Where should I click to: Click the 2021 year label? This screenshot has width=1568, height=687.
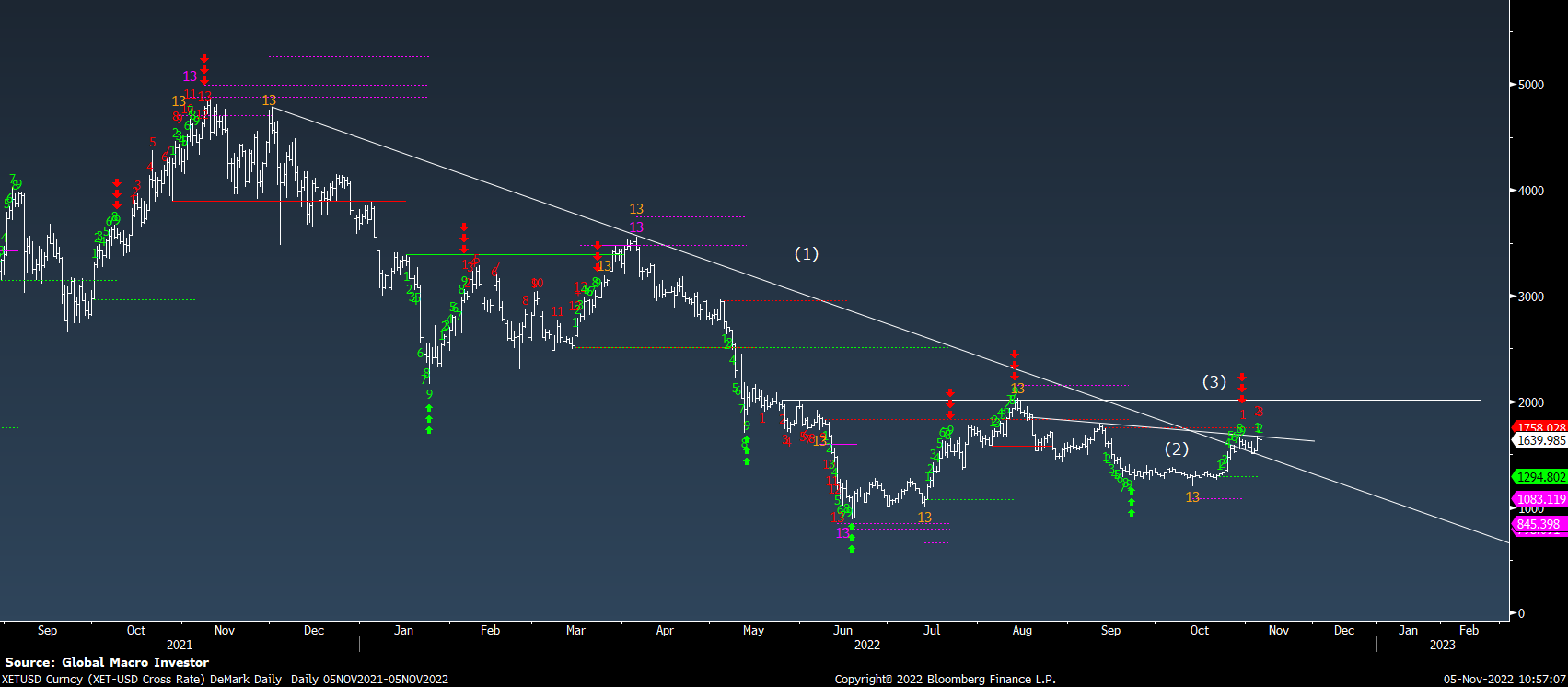(180, 645)
